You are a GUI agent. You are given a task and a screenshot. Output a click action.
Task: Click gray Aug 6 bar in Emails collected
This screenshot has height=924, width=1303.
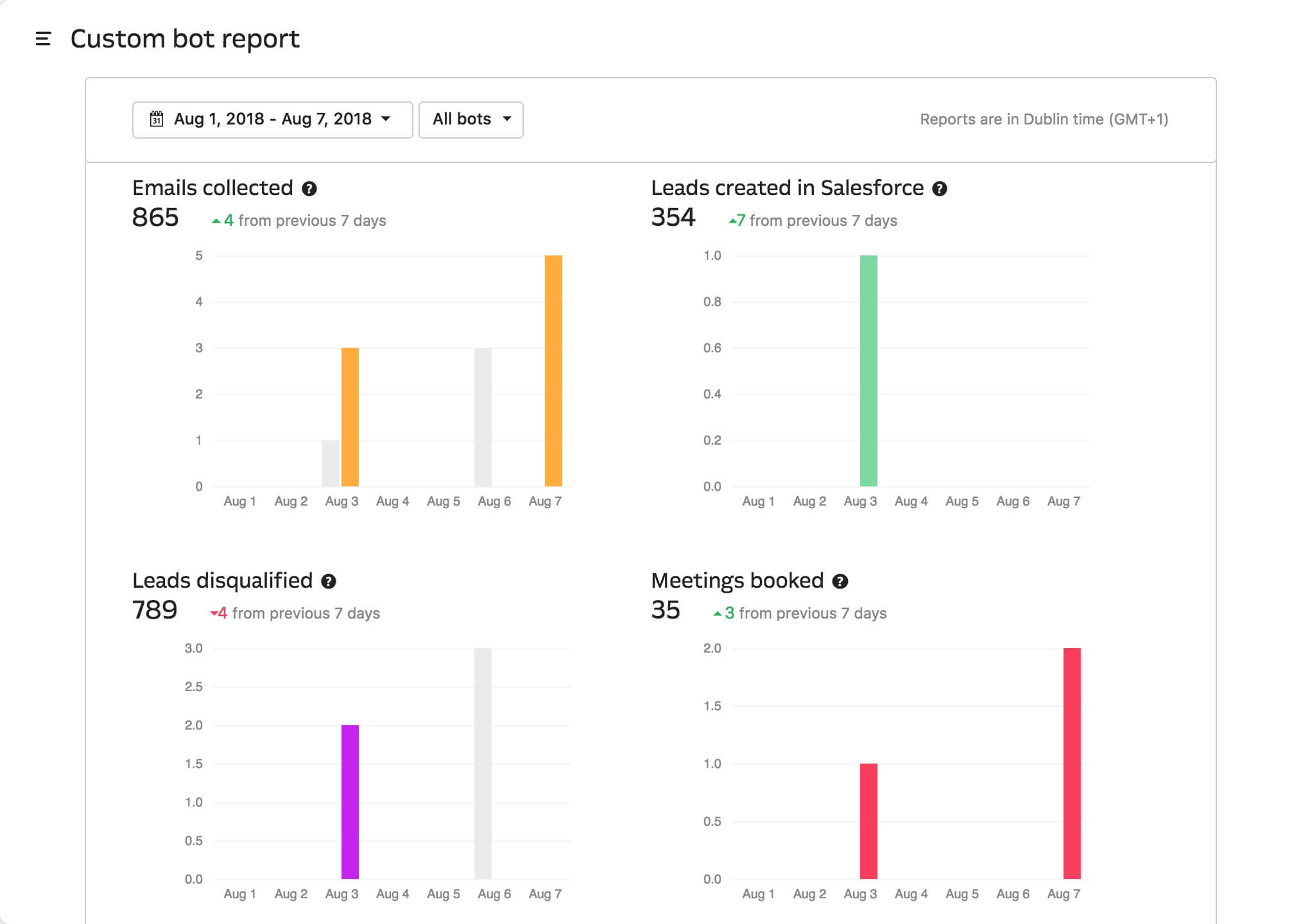click(x=483, y=417)
